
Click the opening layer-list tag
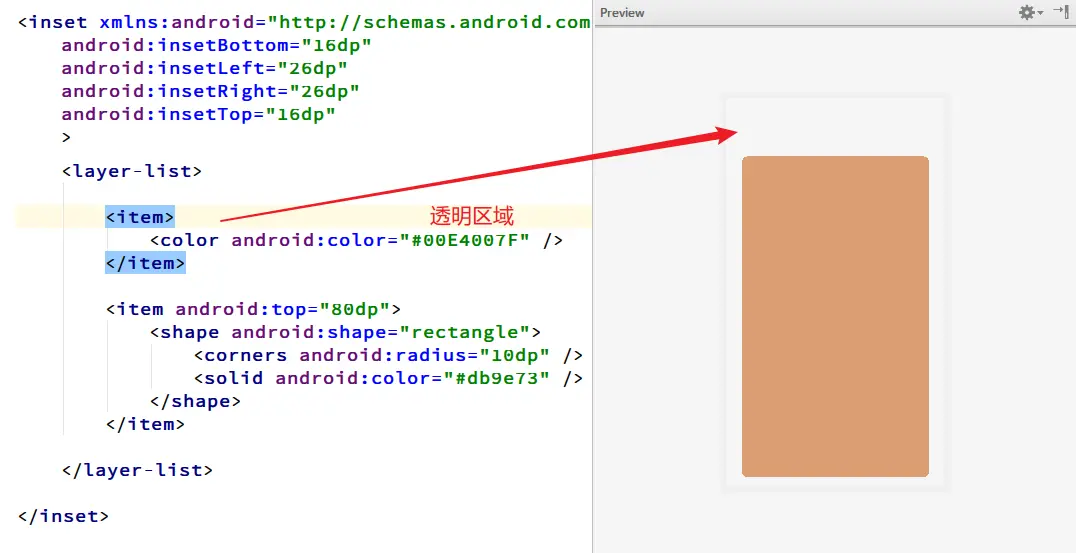point(132,171)
